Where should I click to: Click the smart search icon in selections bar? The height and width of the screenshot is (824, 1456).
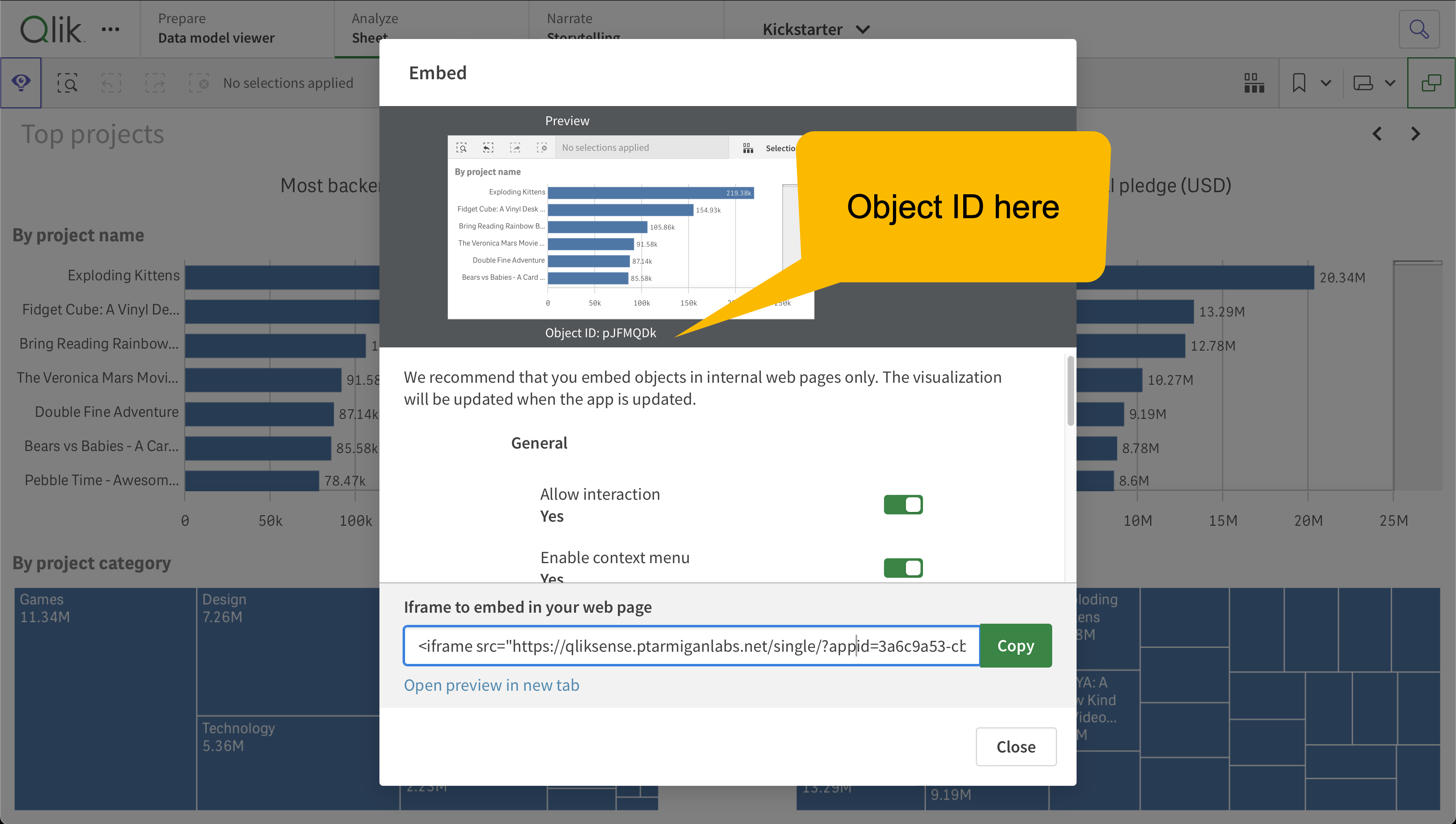pos(67,82)
